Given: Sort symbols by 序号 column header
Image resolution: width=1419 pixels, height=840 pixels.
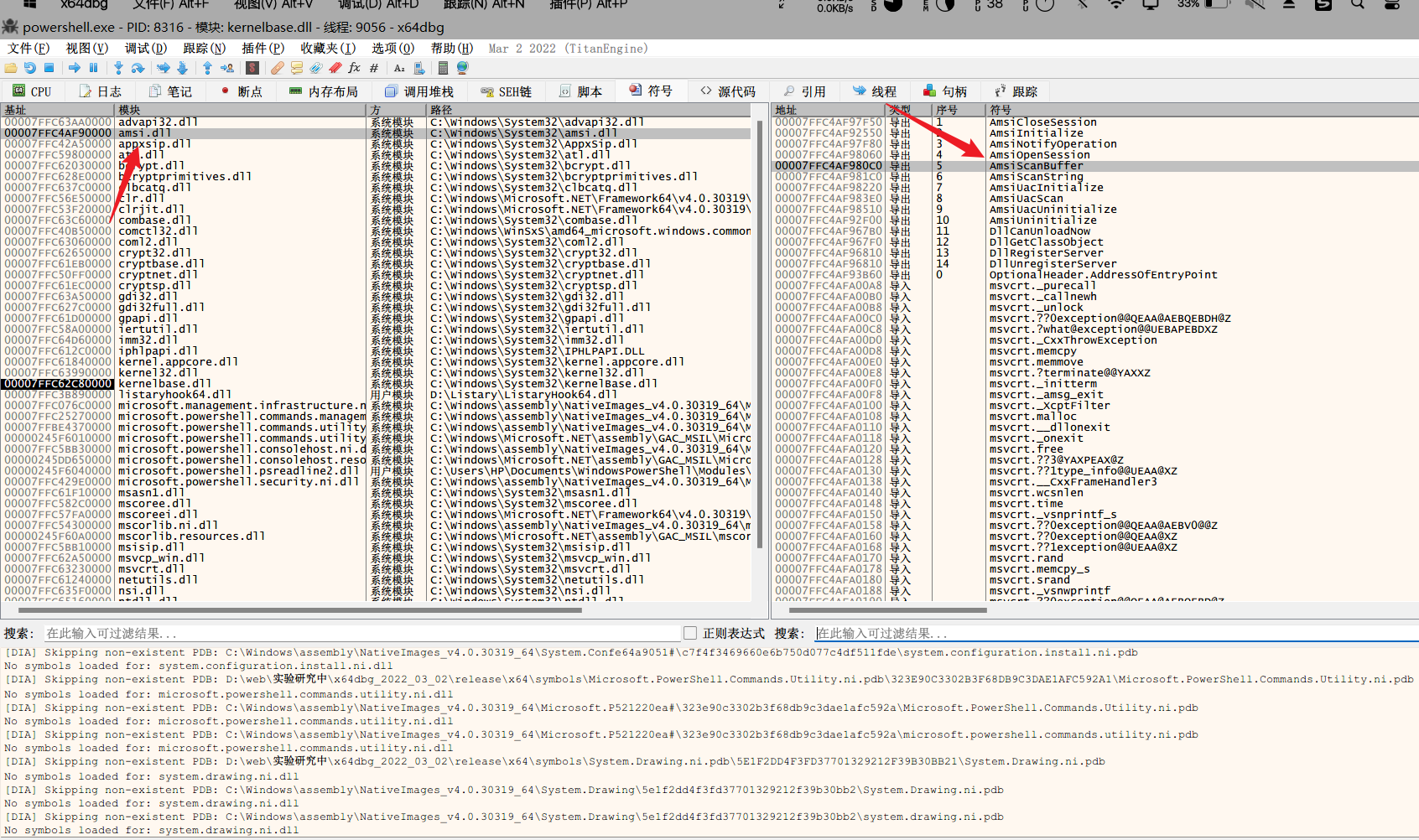Looking at the screenshot, I should (x=959, y=110).
